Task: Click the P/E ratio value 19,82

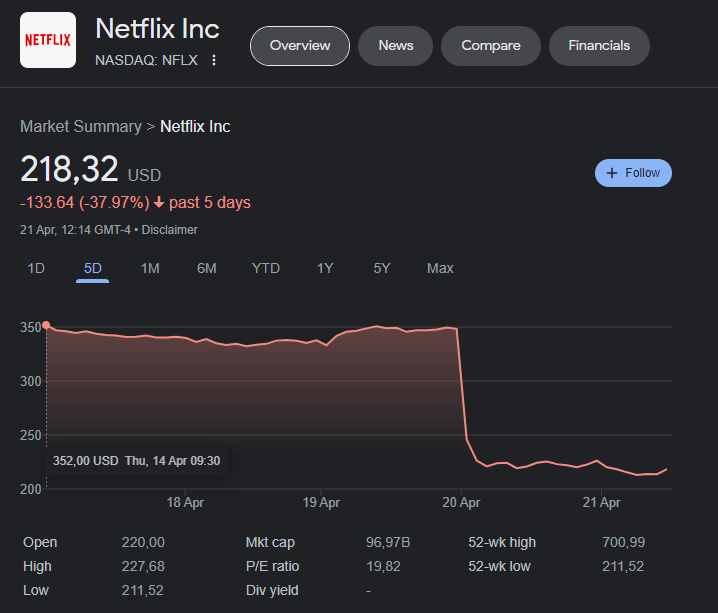Action: tap(383, 566)
